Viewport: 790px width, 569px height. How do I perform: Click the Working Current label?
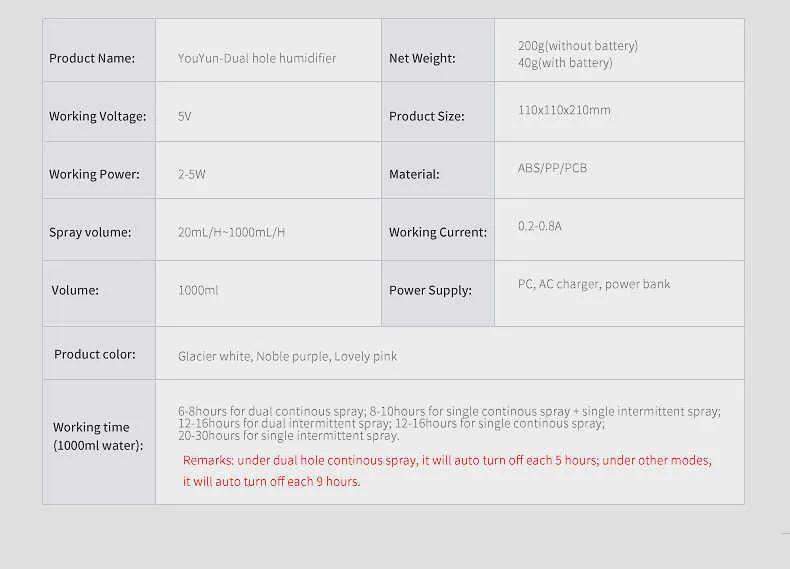click(438, 232)
